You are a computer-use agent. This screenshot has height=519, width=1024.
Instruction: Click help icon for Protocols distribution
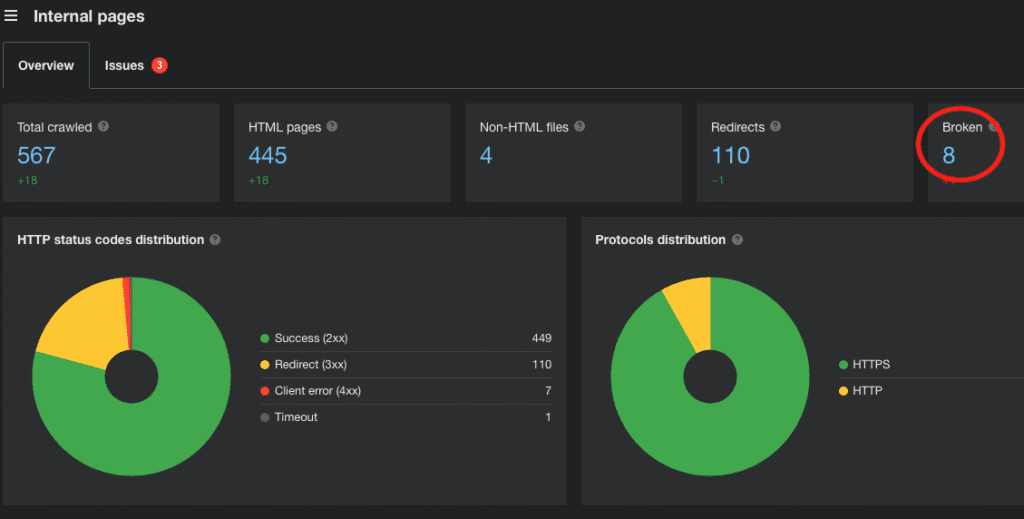click(738, 240)
